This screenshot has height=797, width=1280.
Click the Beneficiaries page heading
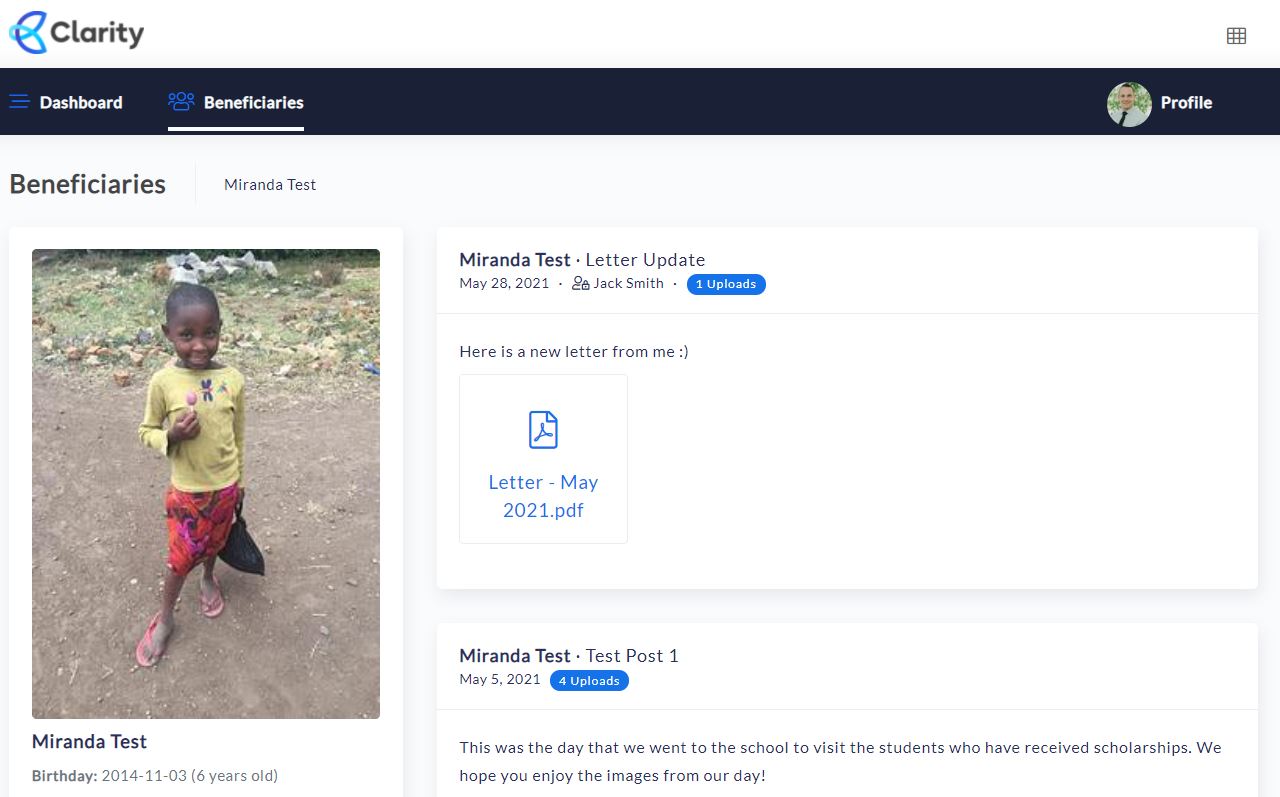pyautogui.click(x=88, y=184)
